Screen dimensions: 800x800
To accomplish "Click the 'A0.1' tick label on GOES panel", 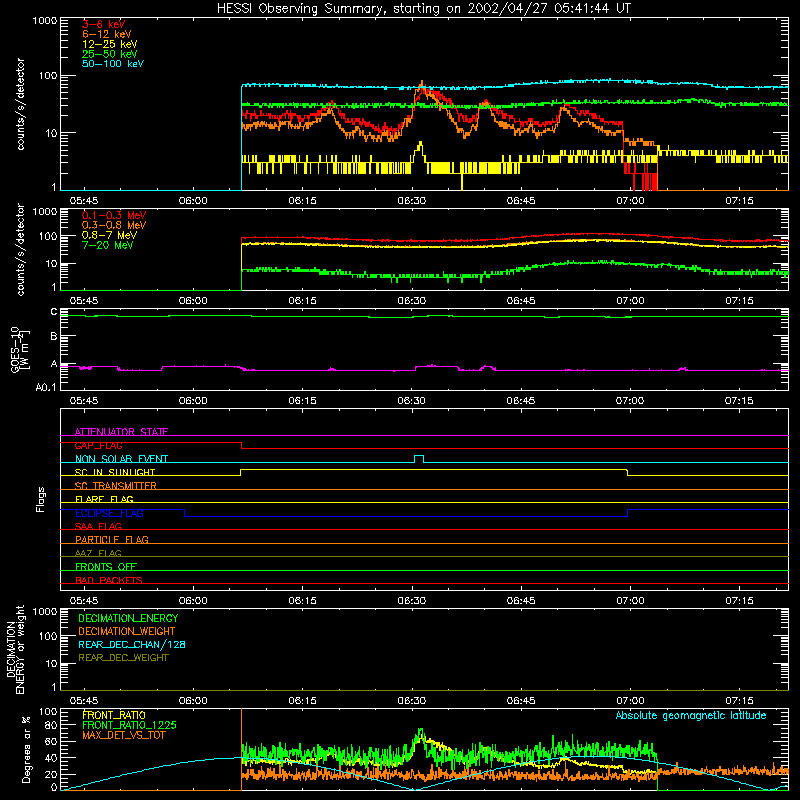I will (x=46, y=388).
